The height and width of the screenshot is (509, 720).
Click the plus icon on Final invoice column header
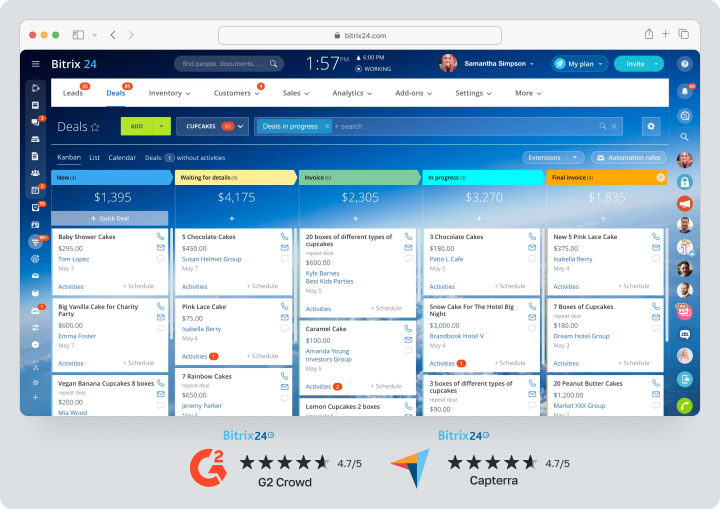click(x=660, y=177)
